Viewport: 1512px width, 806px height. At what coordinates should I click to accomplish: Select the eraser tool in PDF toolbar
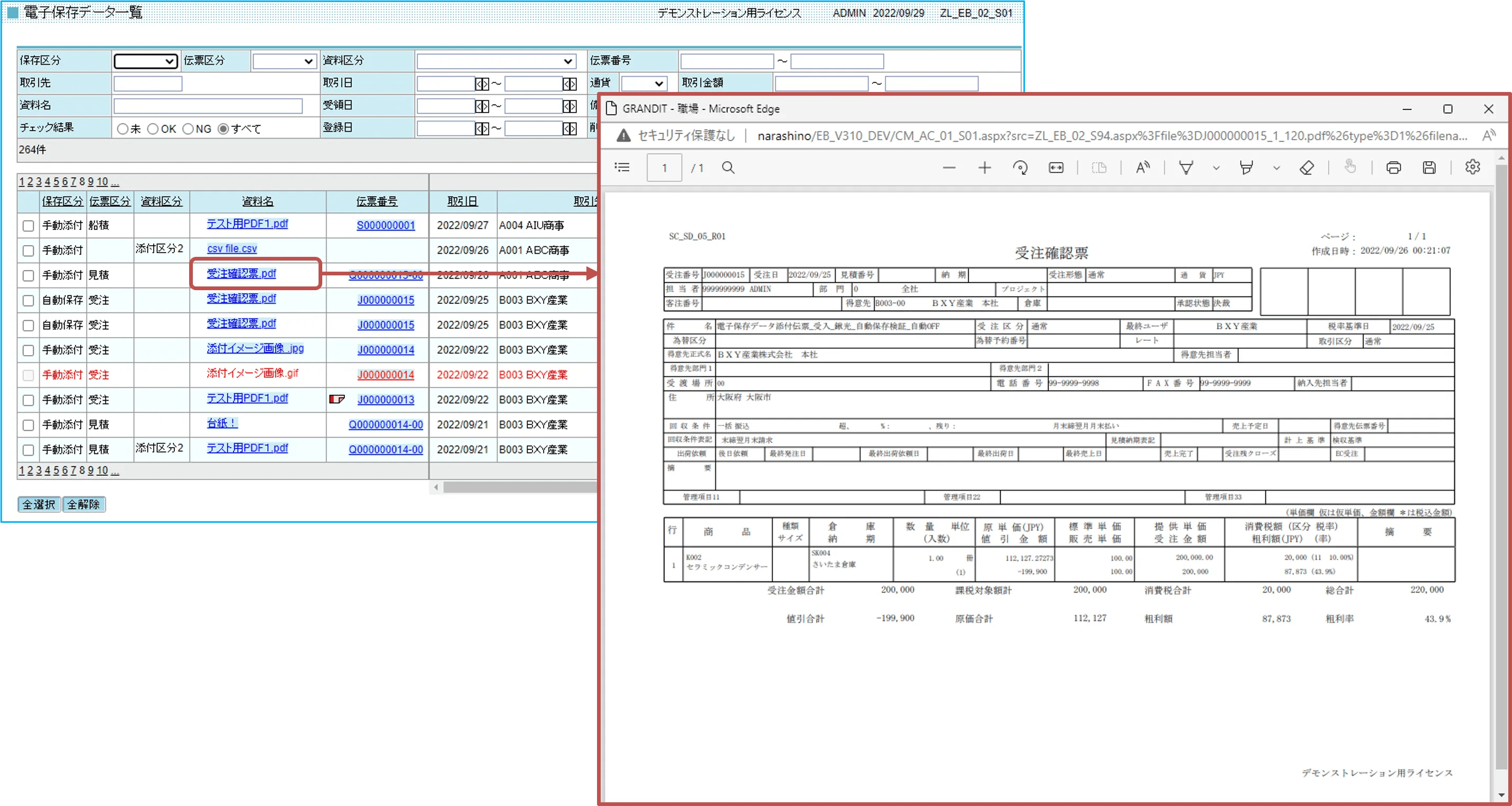point(1306,168)
